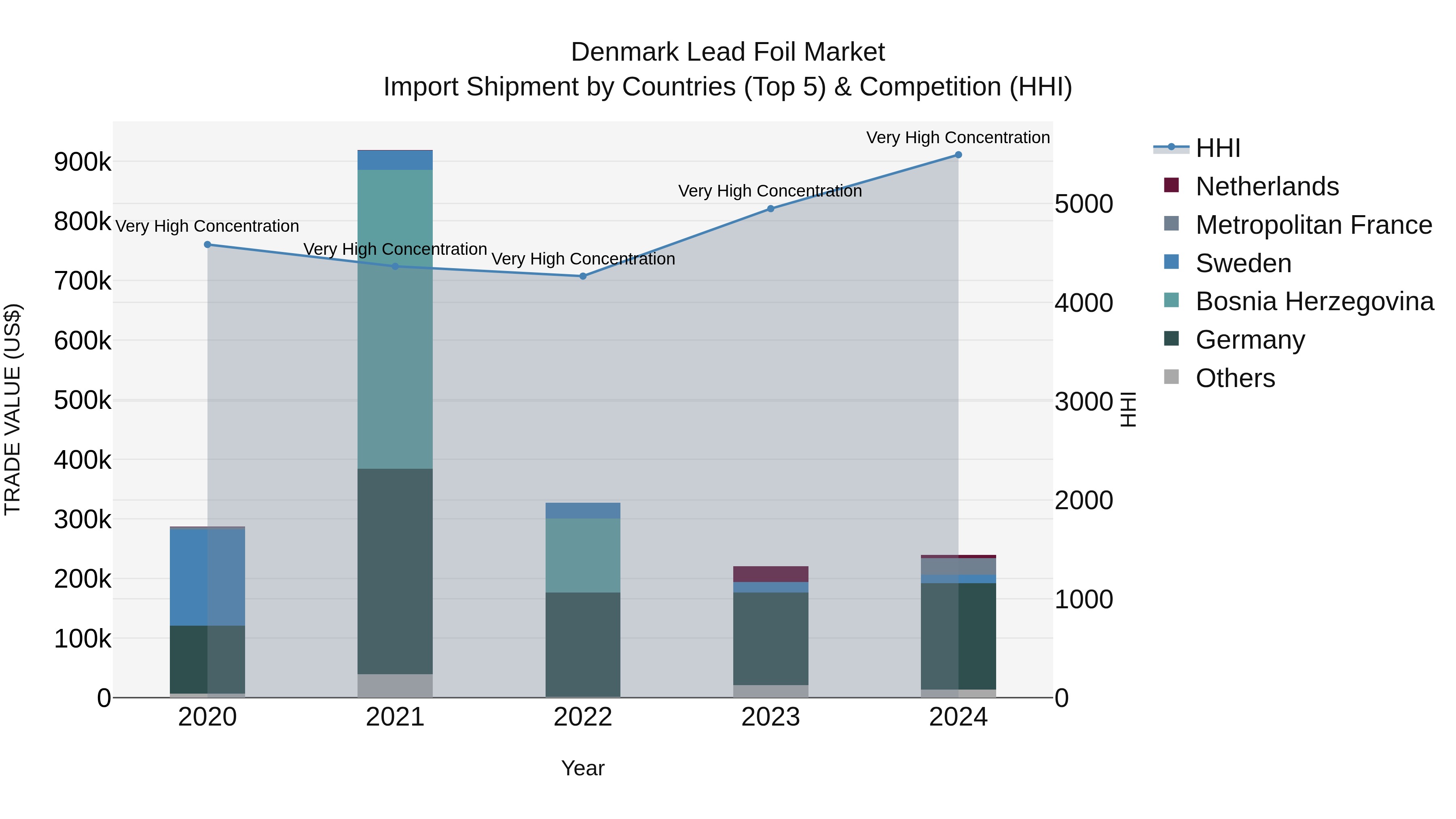Toggle the HHI legend entry
This screenshot has height=819, width=1456.
[x=1197, y=148]
